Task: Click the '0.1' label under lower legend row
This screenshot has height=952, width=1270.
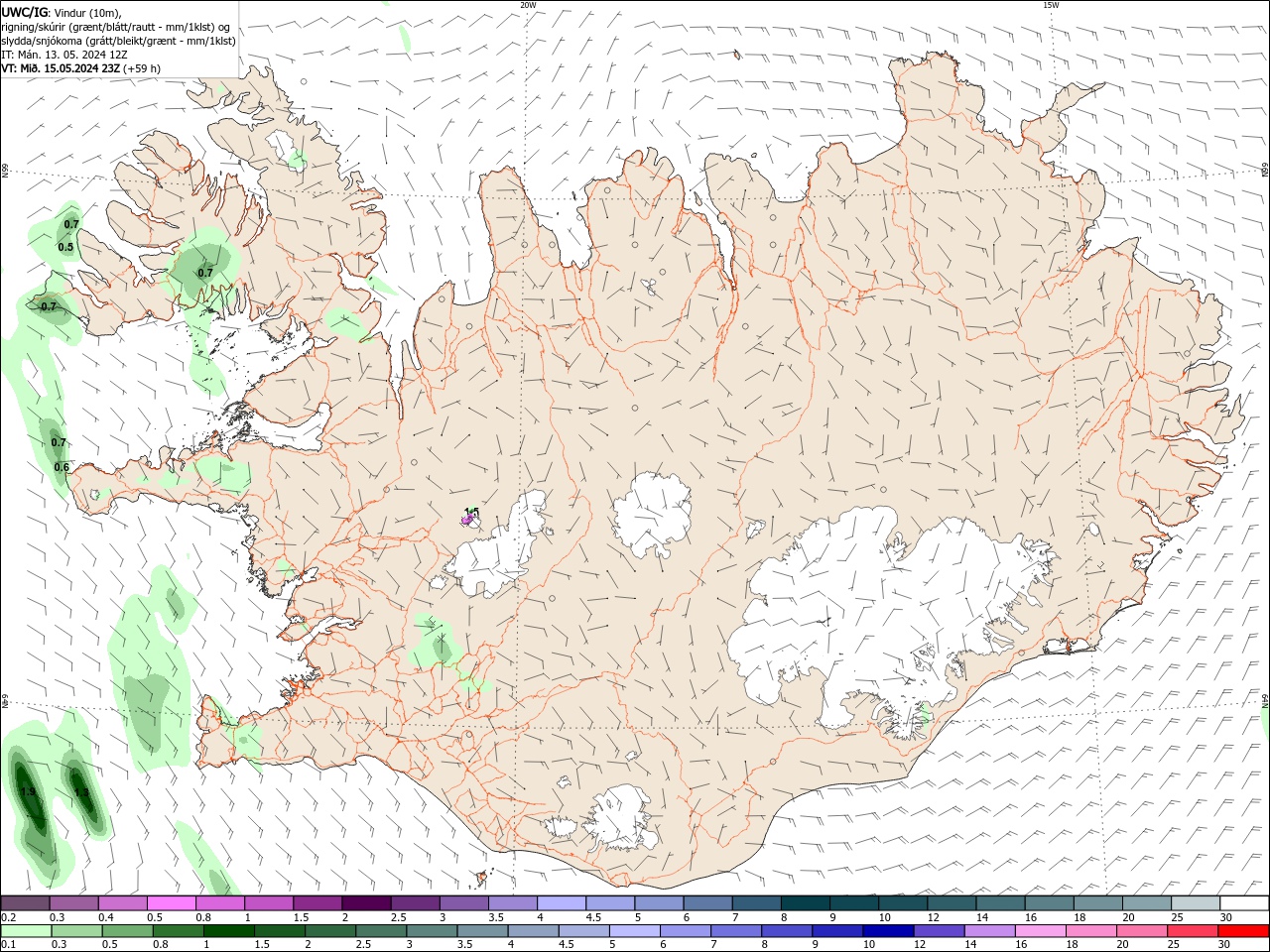Action: point(7,944)
